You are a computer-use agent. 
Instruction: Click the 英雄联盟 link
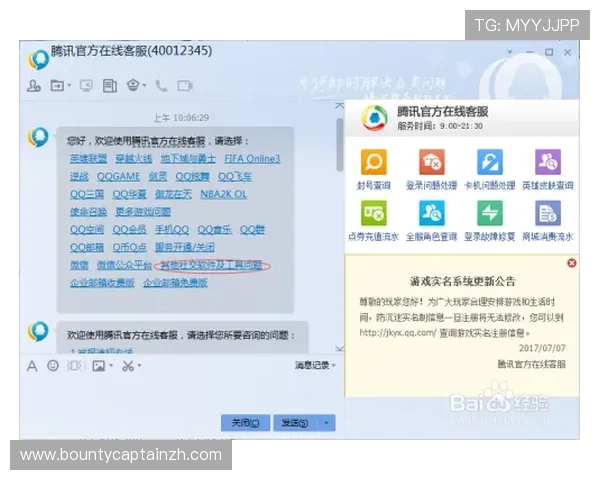click(88, 158)
